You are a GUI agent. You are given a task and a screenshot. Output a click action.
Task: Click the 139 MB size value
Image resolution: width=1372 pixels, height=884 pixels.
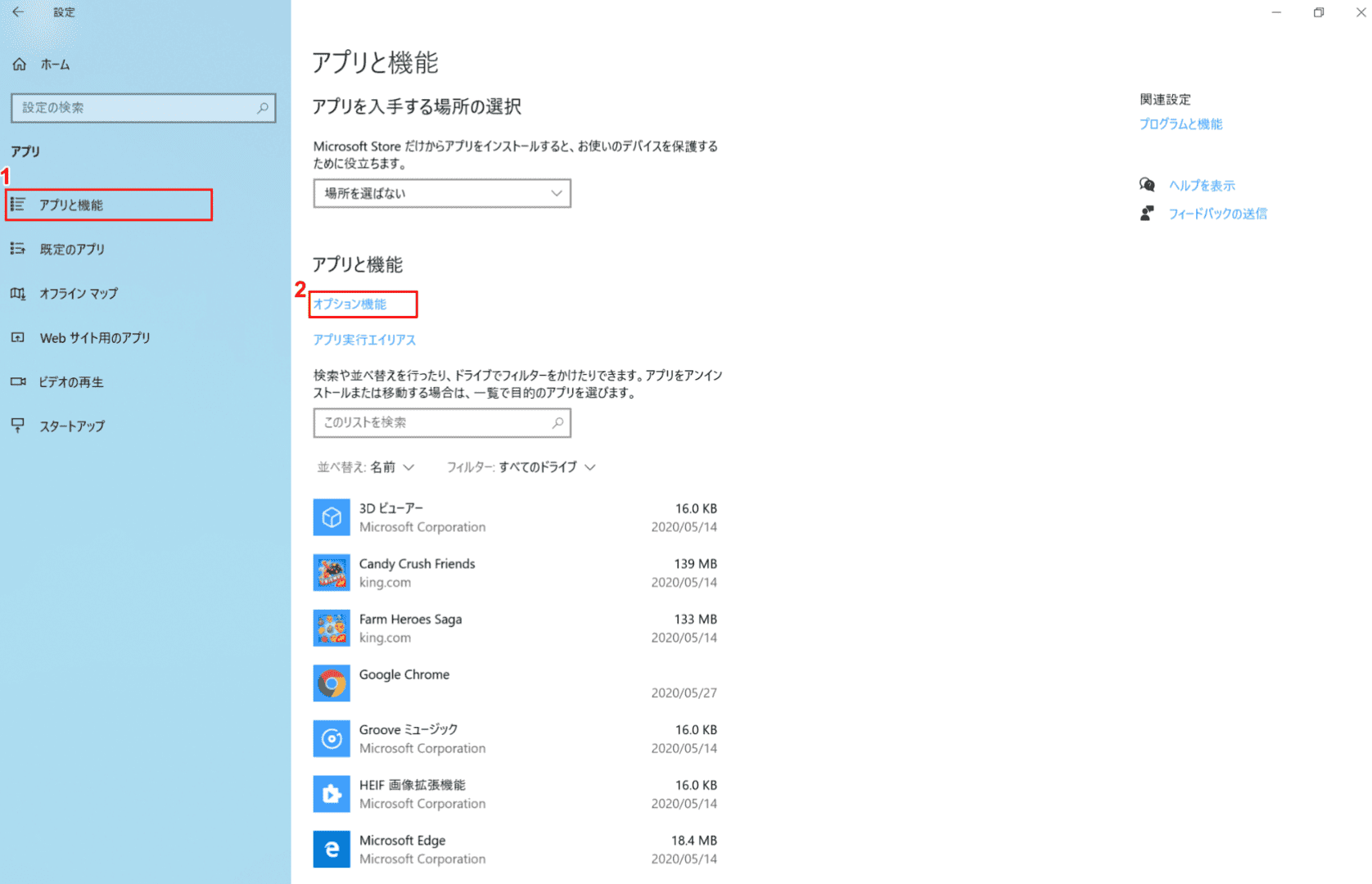(x=696, y=564)
